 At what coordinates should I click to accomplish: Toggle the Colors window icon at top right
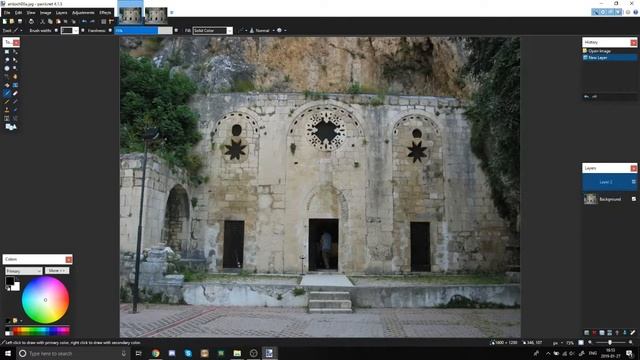[618, 12]
